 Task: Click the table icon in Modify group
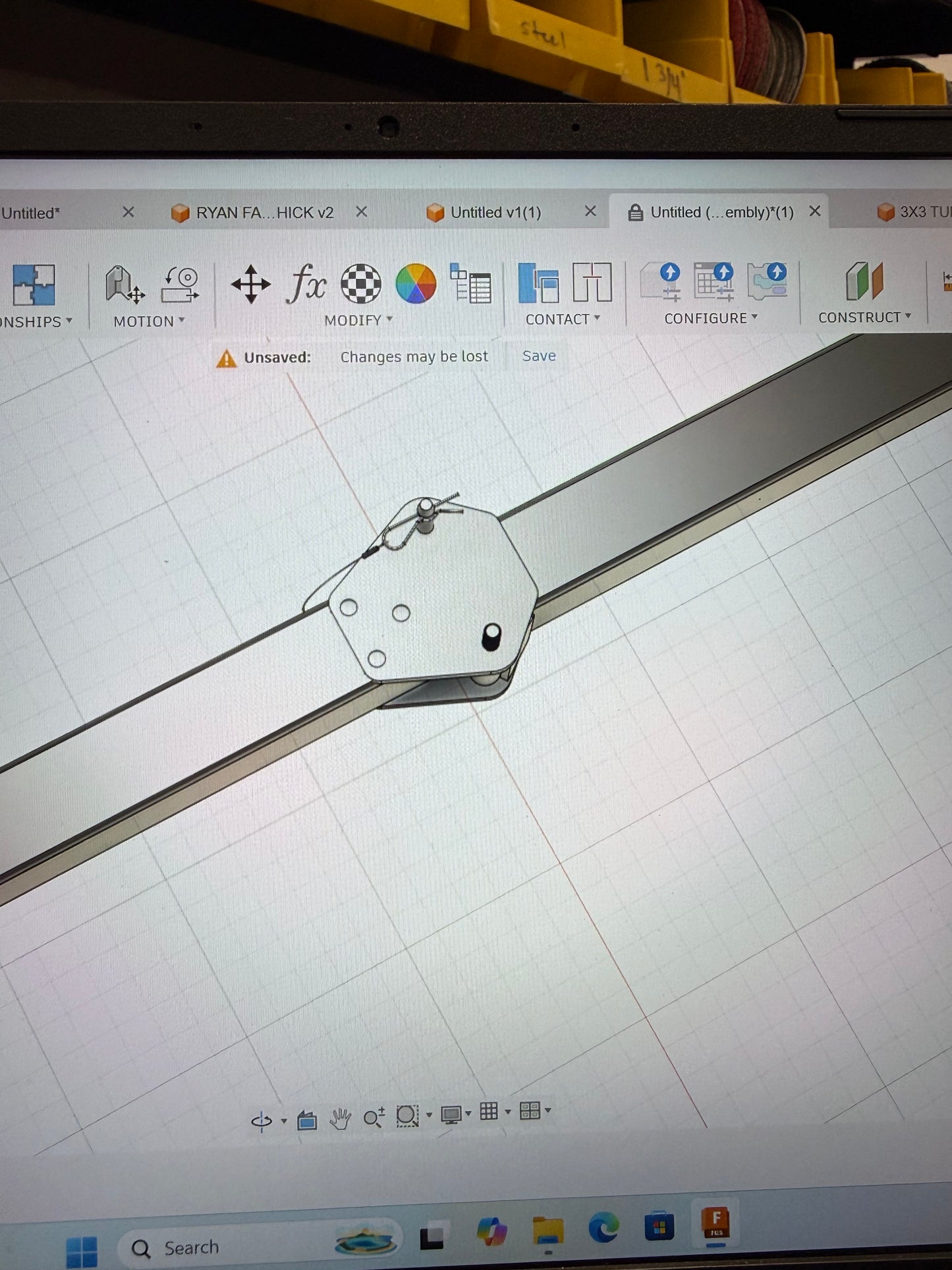[x=470, y=283]
